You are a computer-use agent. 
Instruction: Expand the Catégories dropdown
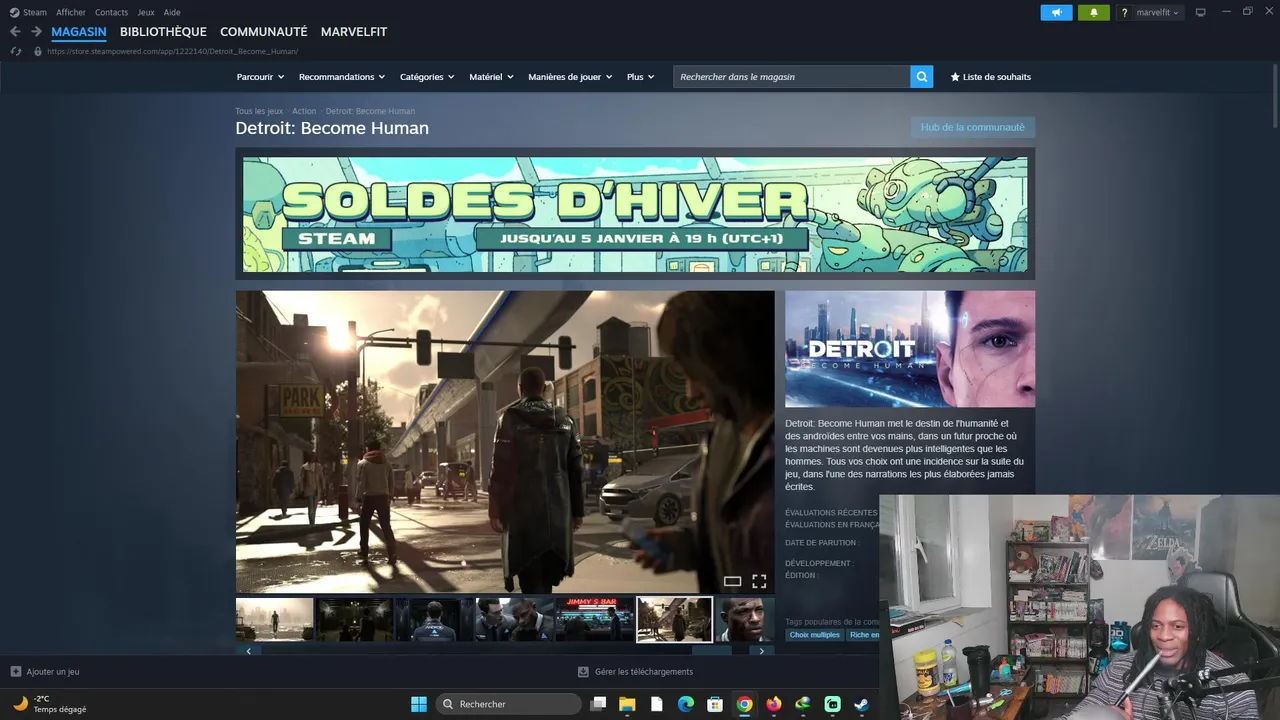tap(427, 77)
